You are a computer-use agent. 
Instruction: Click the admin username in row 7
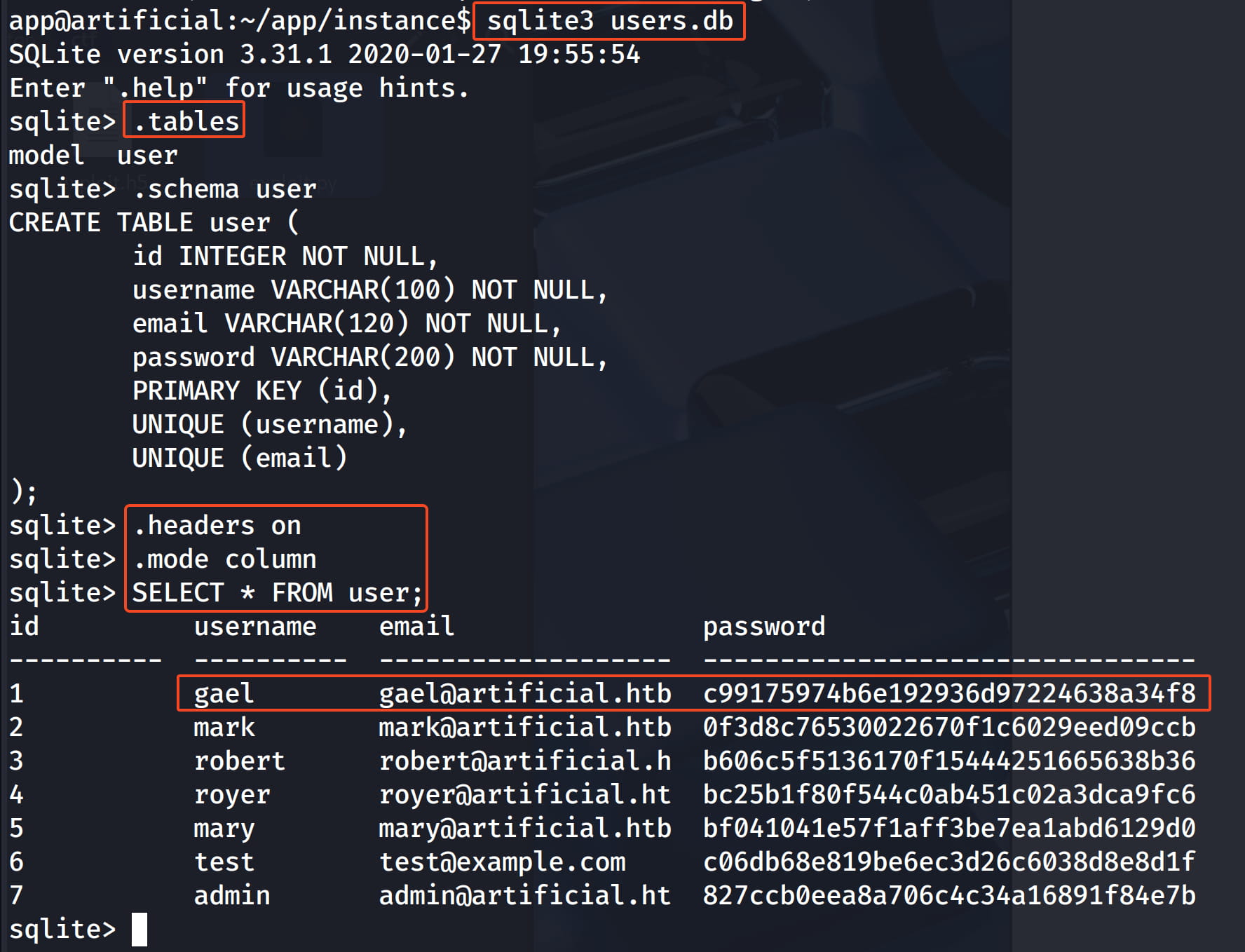pos(232,895)
